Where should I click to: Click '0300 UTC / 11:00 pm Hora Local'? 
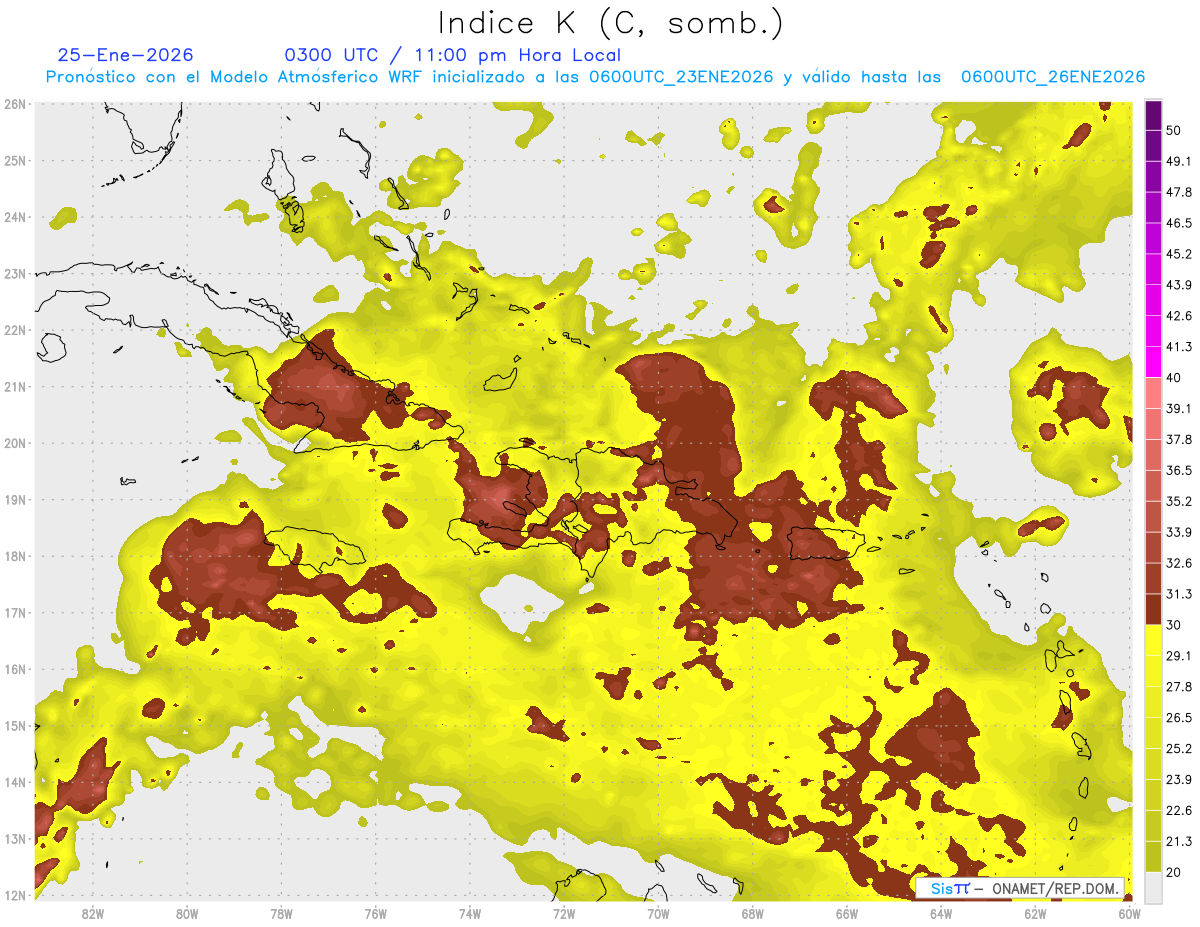[453, 55]
